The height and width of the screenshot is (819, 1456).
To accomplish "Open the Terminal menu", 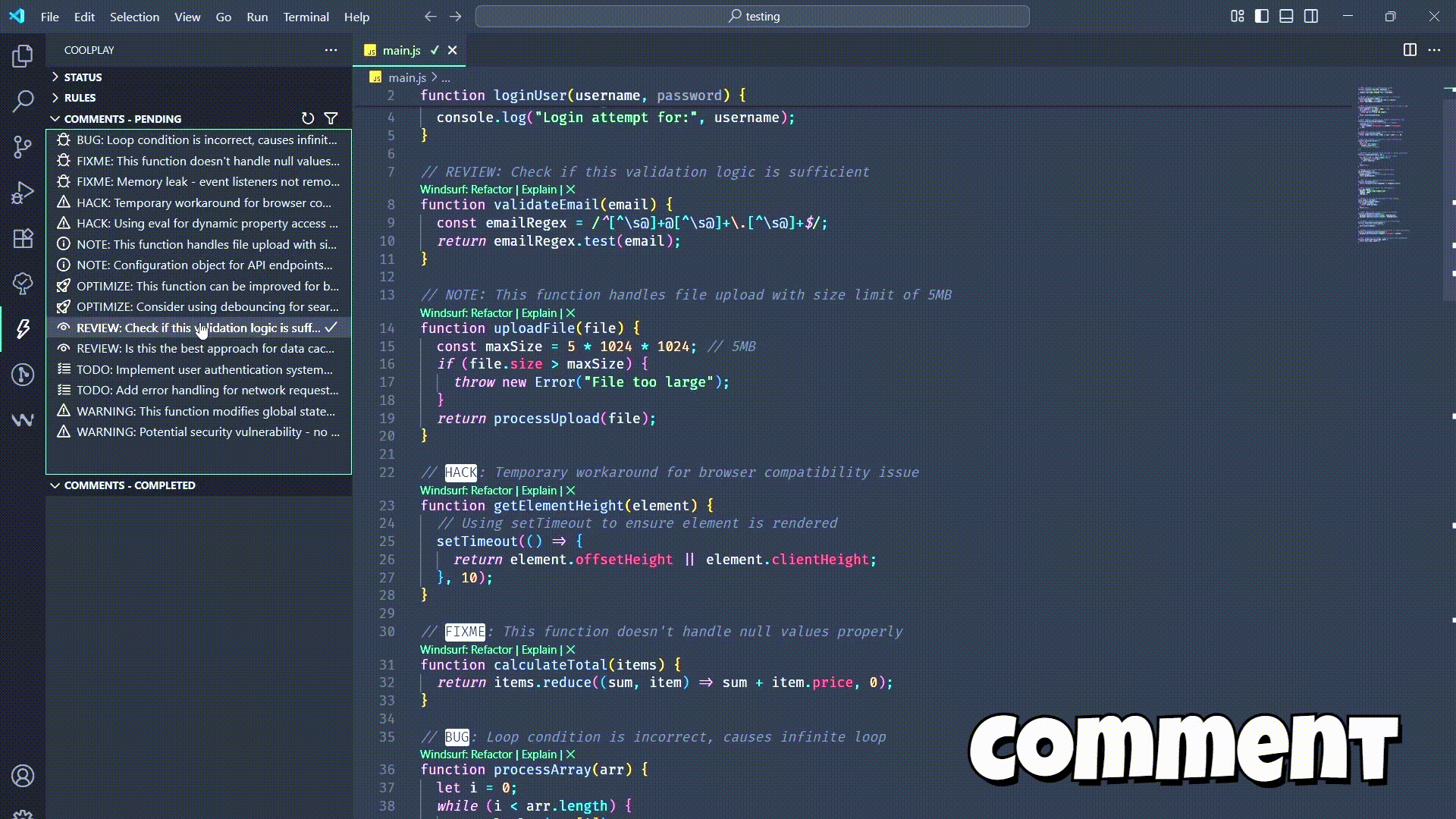I will [306, 17].
